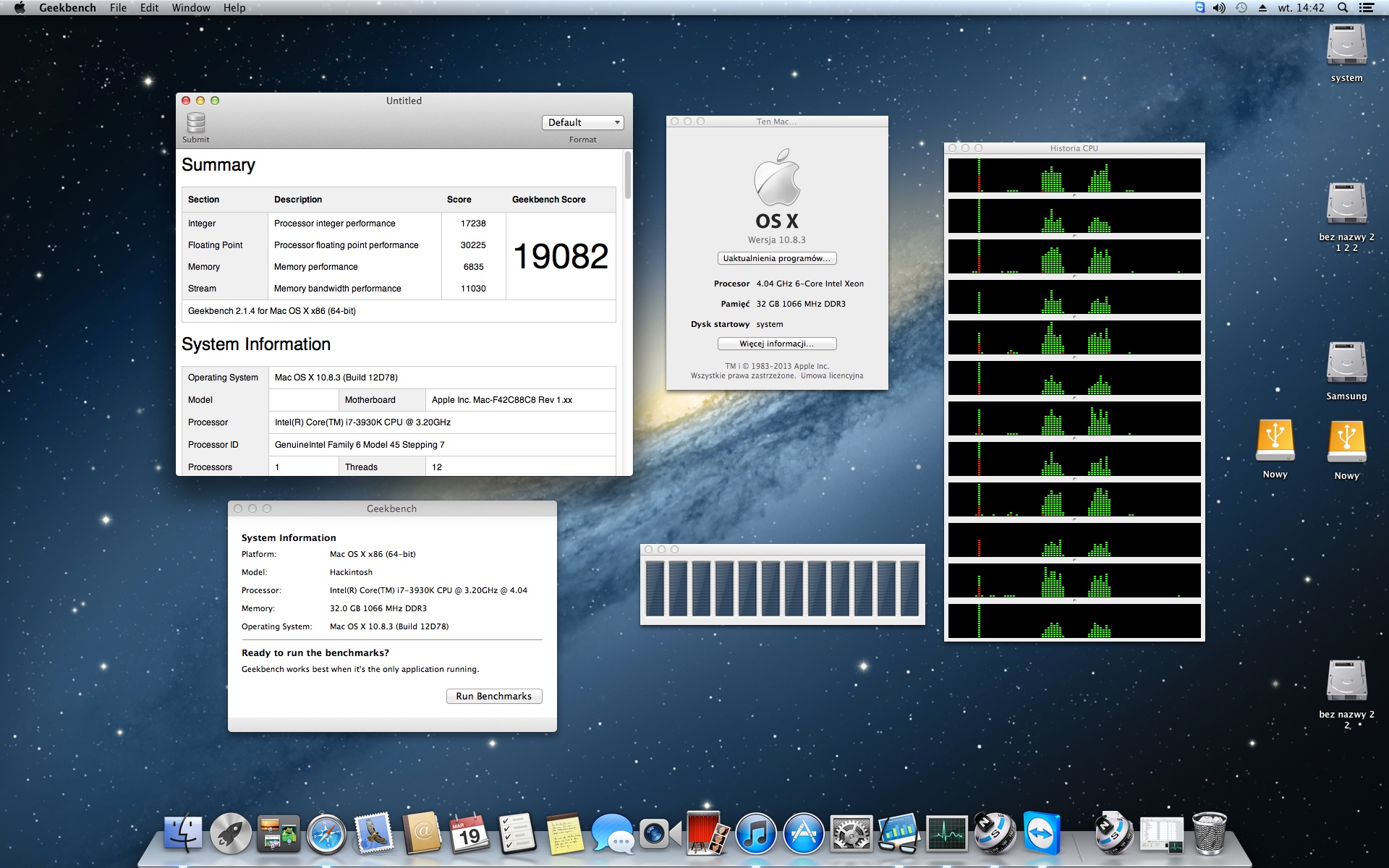Open TeamViewer icon in the Dock
Image resolution: width=1389 pixels, height=868 pixels.
pyautogui.click(x=1042, y=833)
